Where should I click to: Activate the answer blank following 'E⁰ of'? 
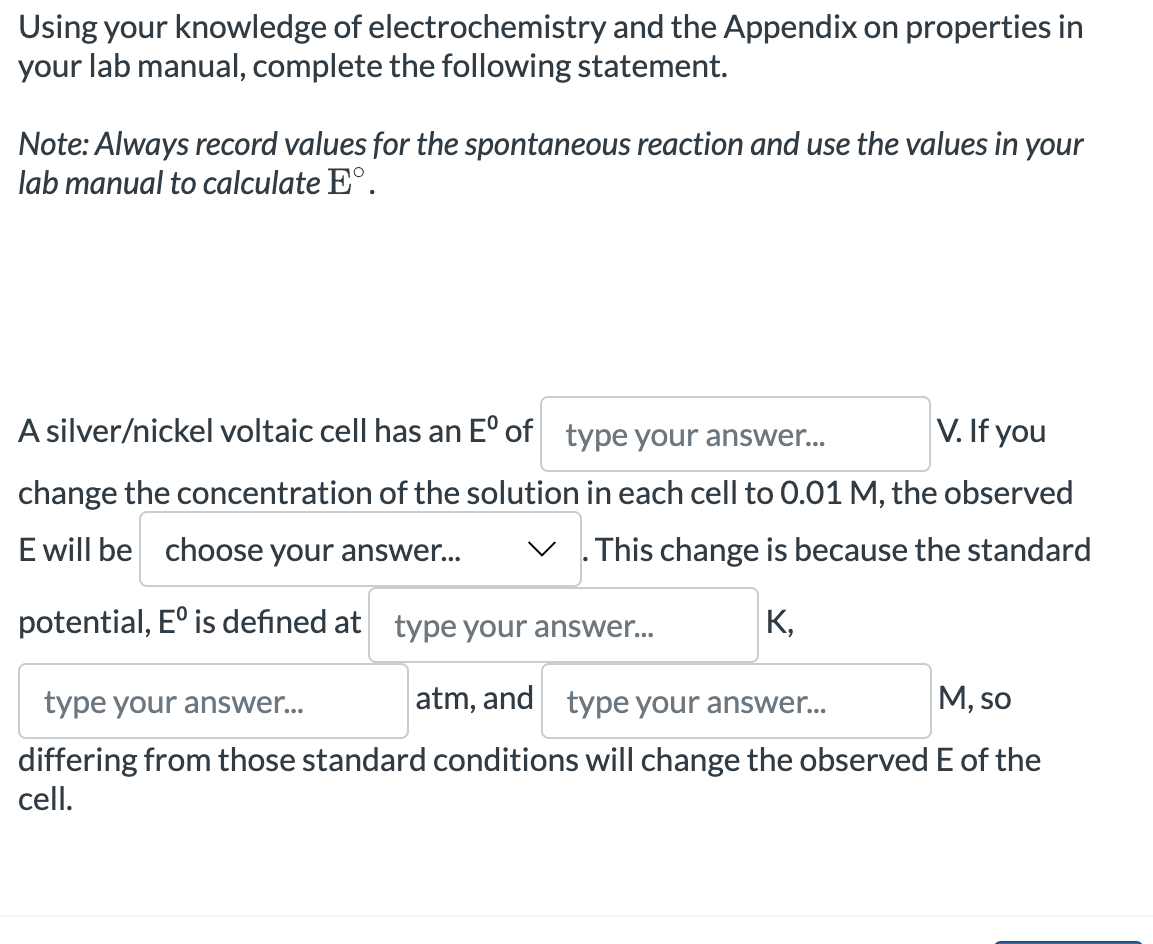click(x=735, y=433)
